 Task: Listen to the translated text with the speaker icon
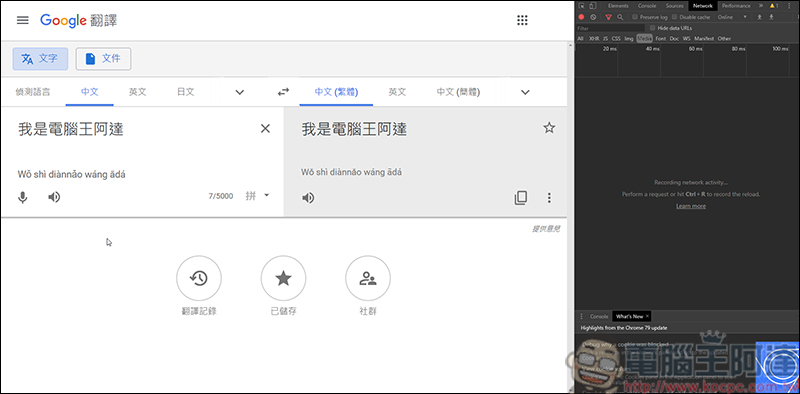click(308, 198)
